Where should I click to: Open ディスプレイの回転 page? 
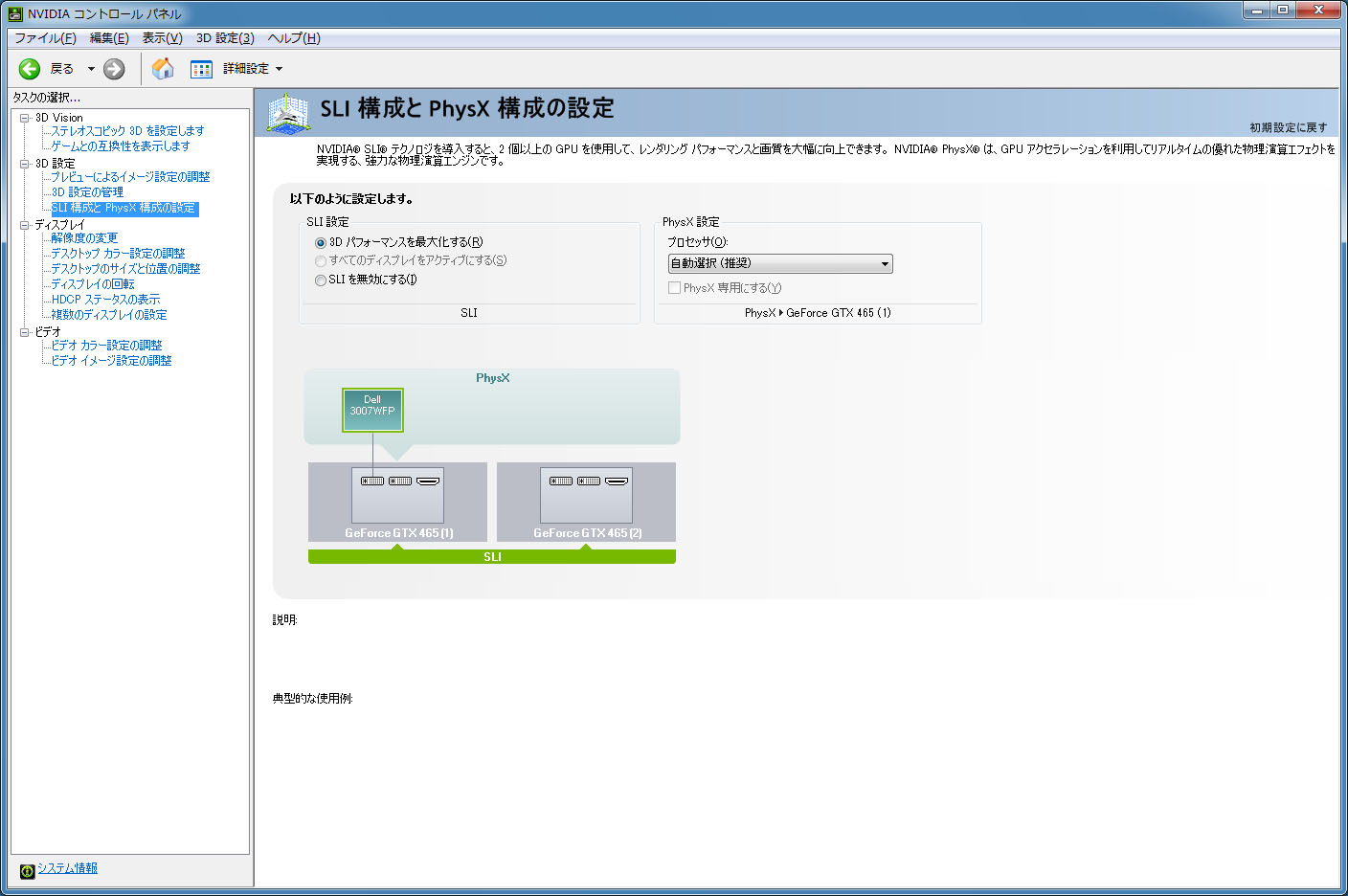(x=93, y=284)
